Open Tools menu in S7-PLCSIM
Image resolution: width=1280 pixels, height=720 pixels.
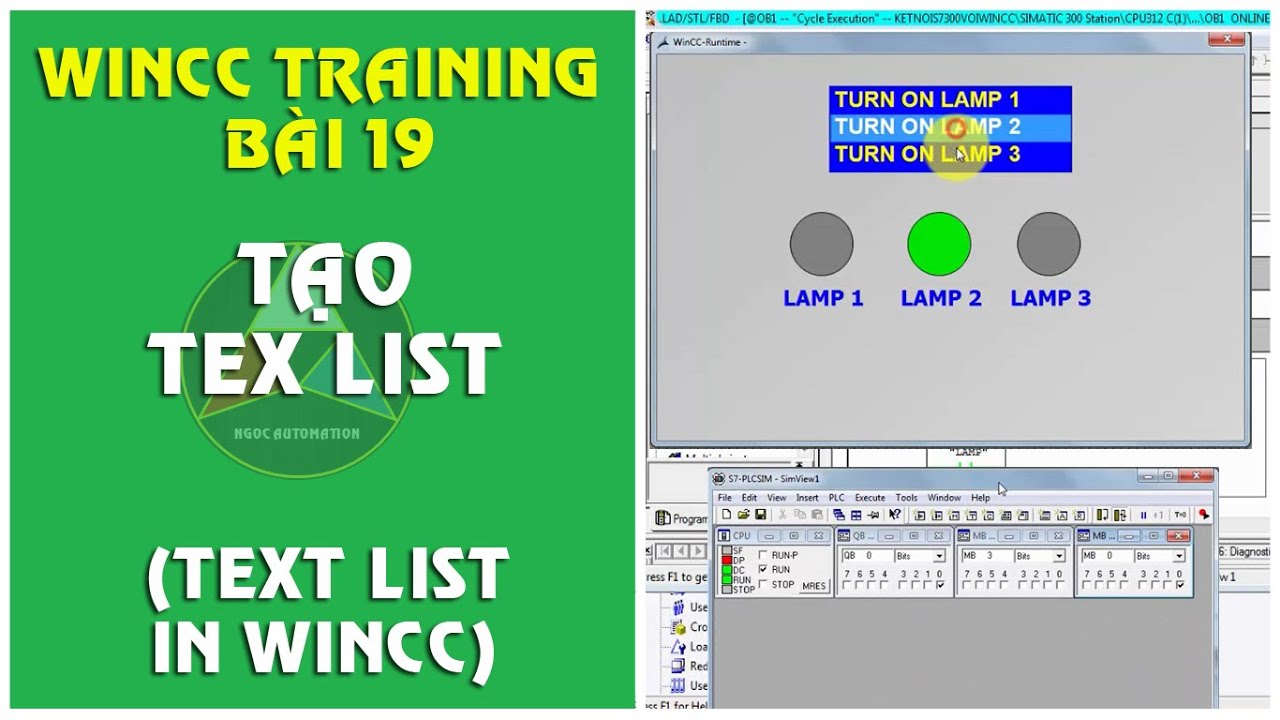[906, 497]
